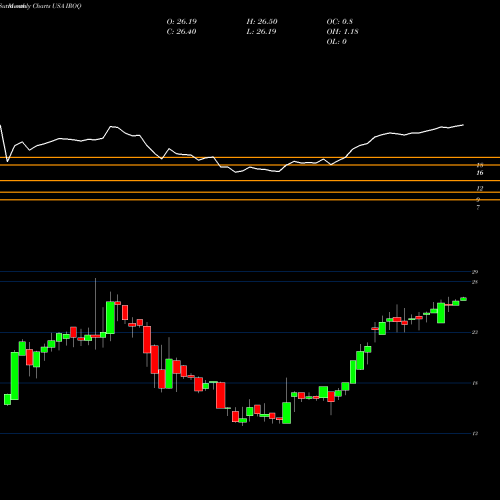
Task: Click the 28 price axis label
Action: (475, 282)
